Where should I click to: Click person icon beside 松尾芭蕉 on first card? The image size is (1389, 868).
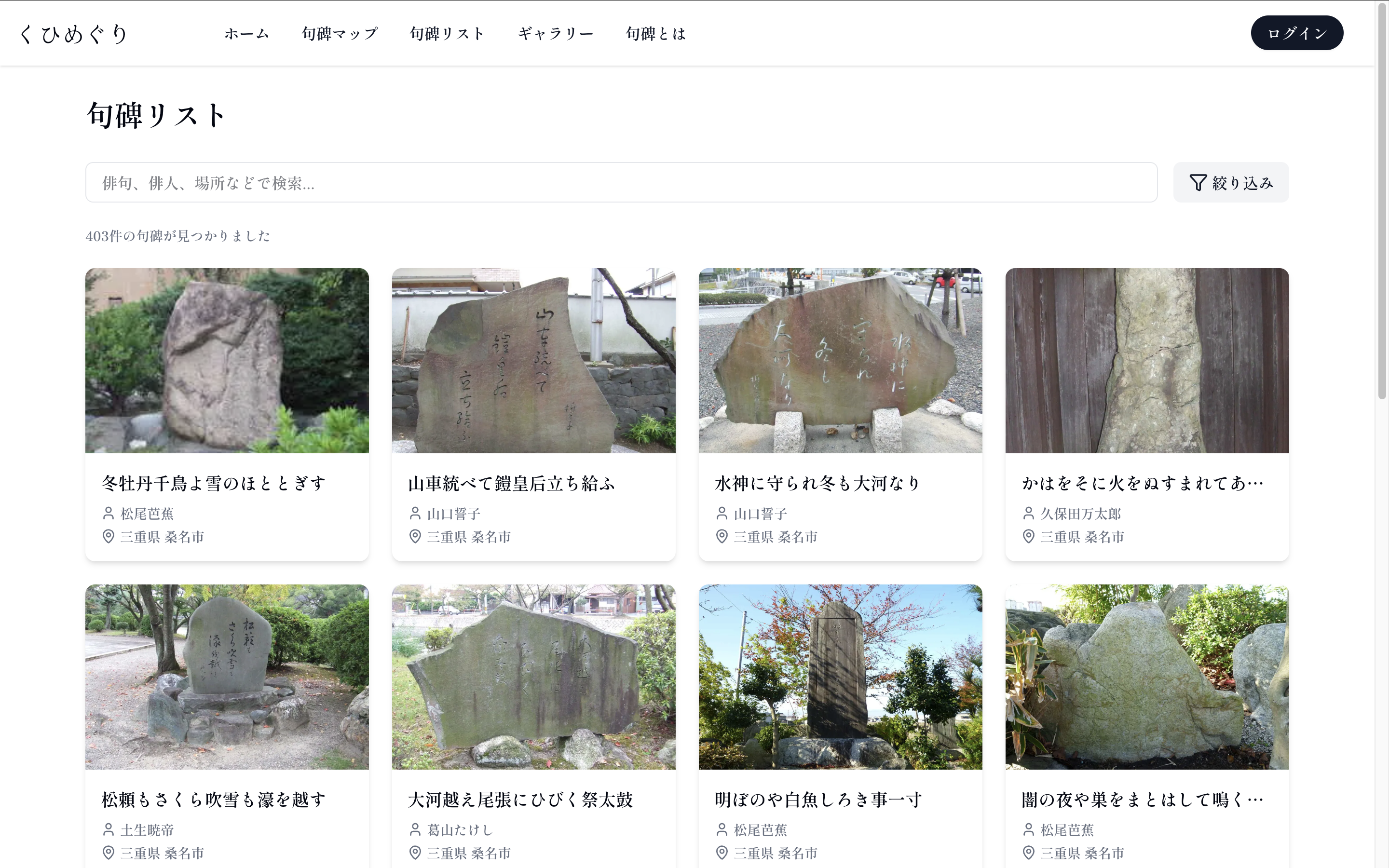coord(109,513)
